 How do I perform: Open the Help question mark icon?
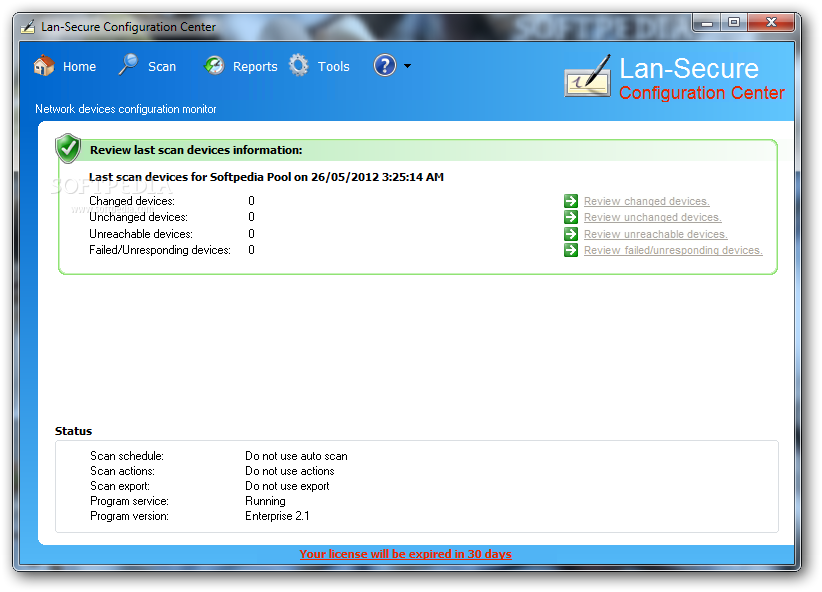click(x=385, y=66)
